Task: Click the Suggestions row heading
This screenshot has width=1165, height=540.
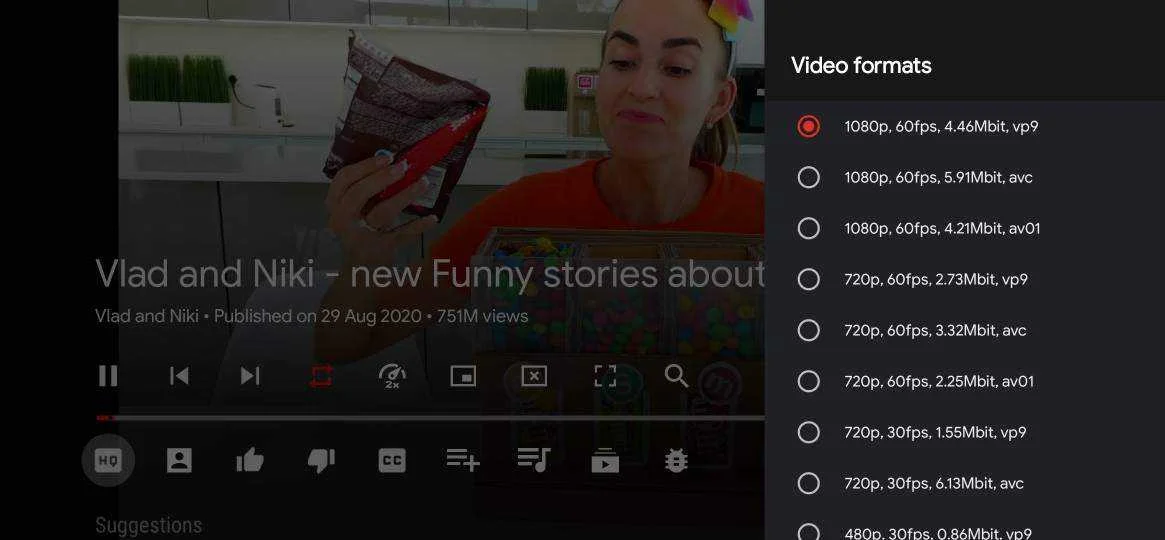Action: pyautogui.click(x=149, y=525)
